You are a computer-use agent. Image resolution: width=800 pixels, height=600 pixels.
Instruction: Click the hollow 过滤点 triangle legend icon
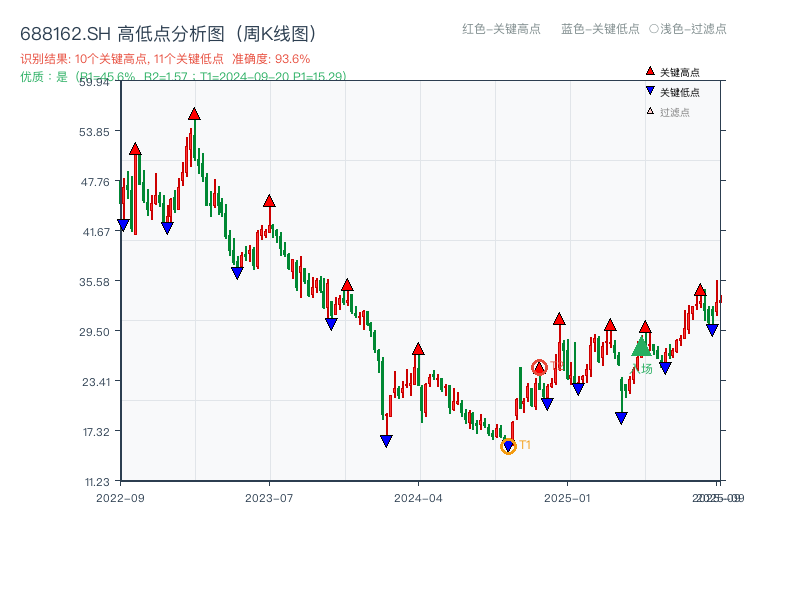(x=650, y=111)
